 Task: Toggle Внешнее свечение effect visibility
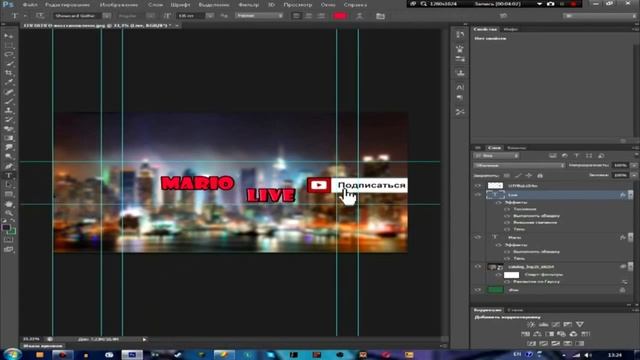[507, 222]
